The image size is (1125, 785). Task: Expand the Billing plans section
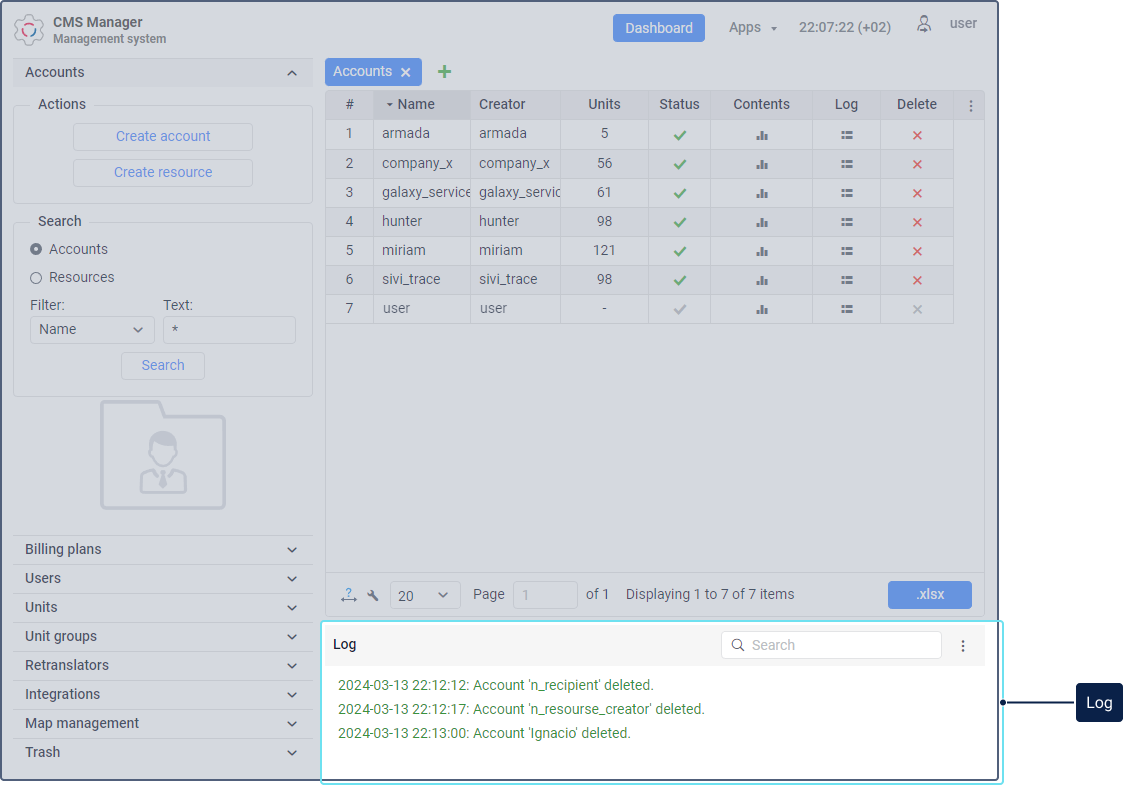[162, 550]
